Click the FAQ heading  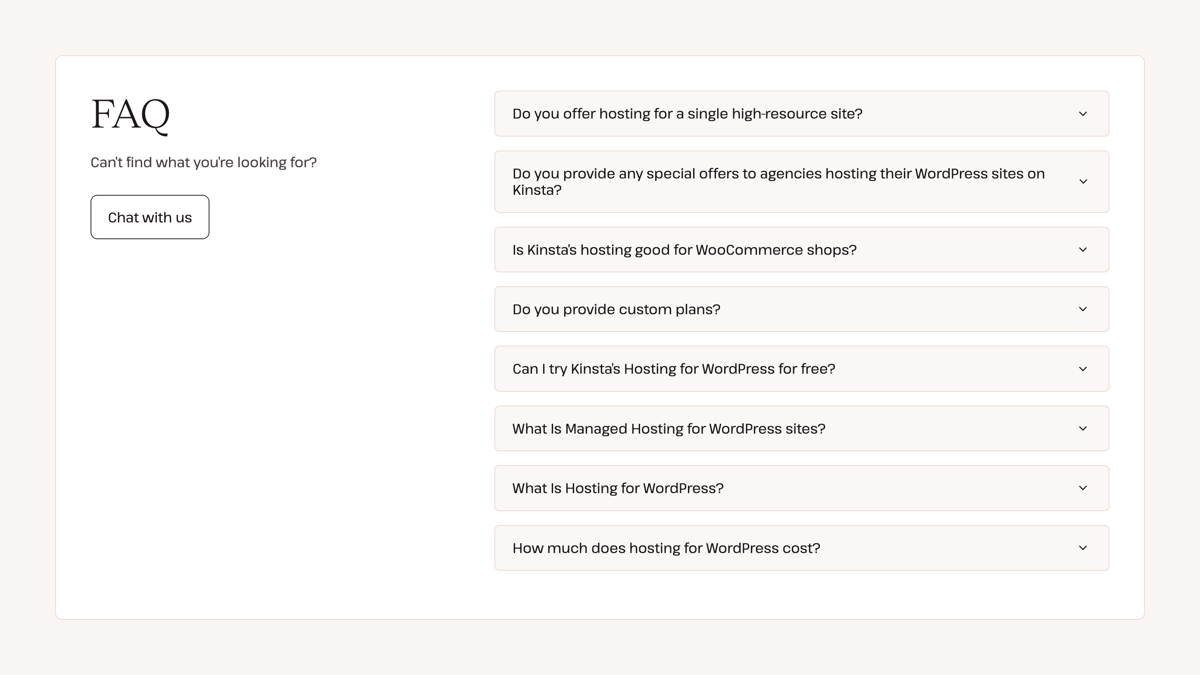(x=130, y=115)
